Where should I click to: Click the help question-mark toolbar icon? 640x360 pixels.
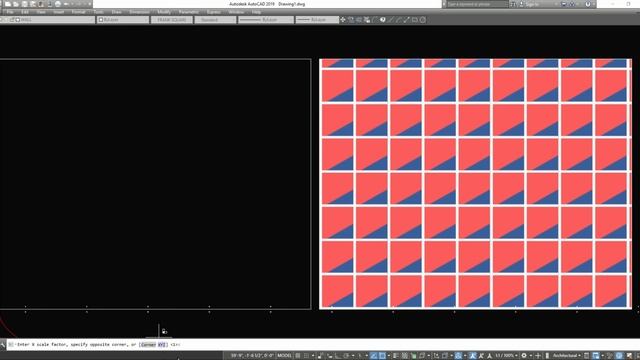tap(382, 20)
